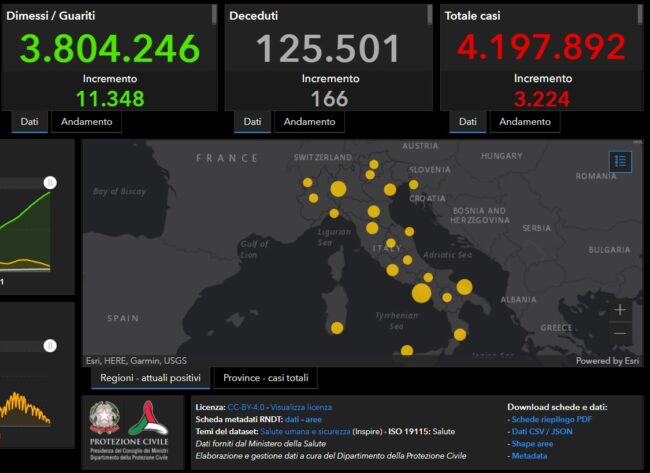Screen dimensions: 650x473
Task: Open the RNDT metadata dati link
Action: coord(292,420)
